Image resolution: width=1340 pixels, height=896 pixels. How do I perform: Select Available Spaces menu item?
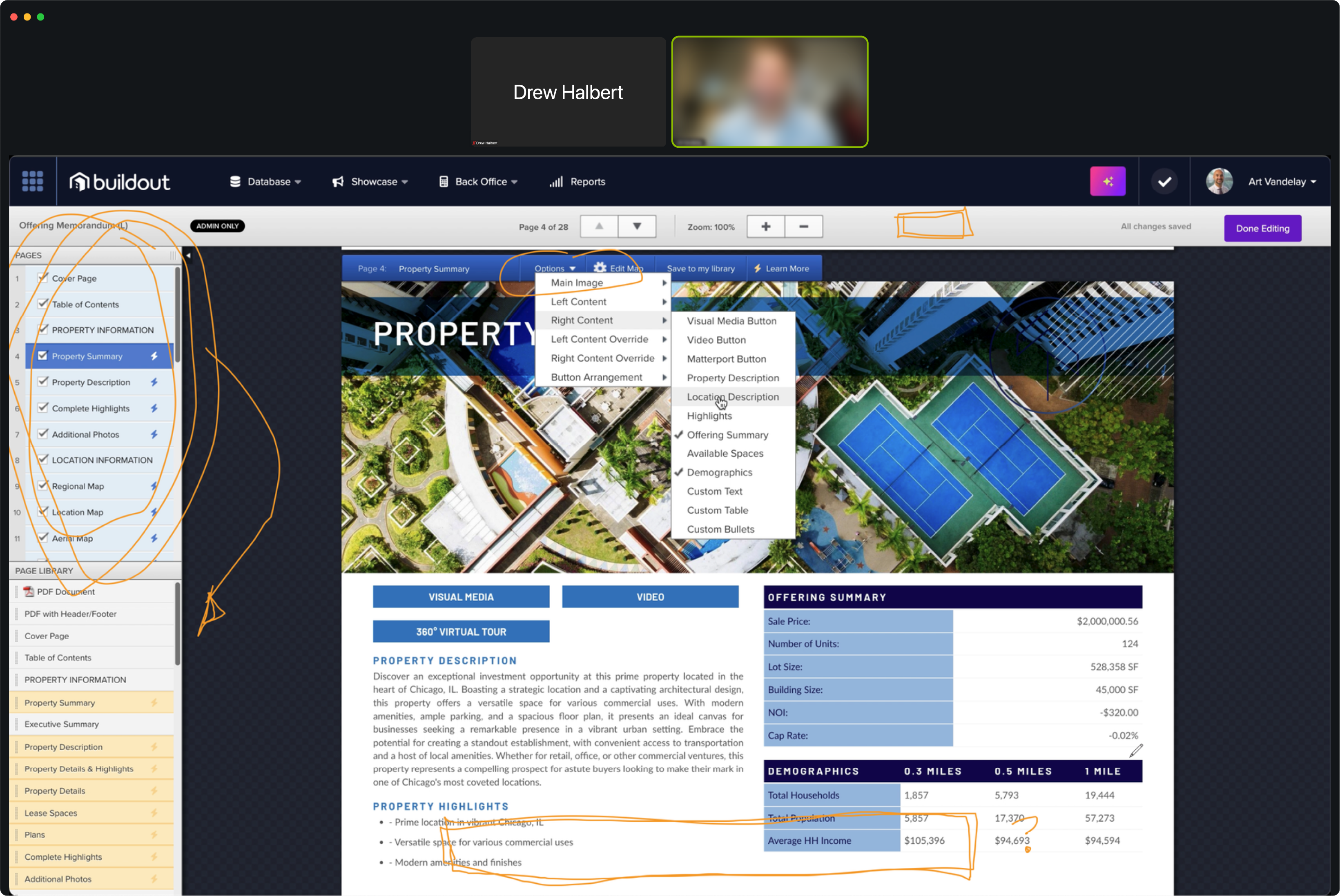pos(733,454)
